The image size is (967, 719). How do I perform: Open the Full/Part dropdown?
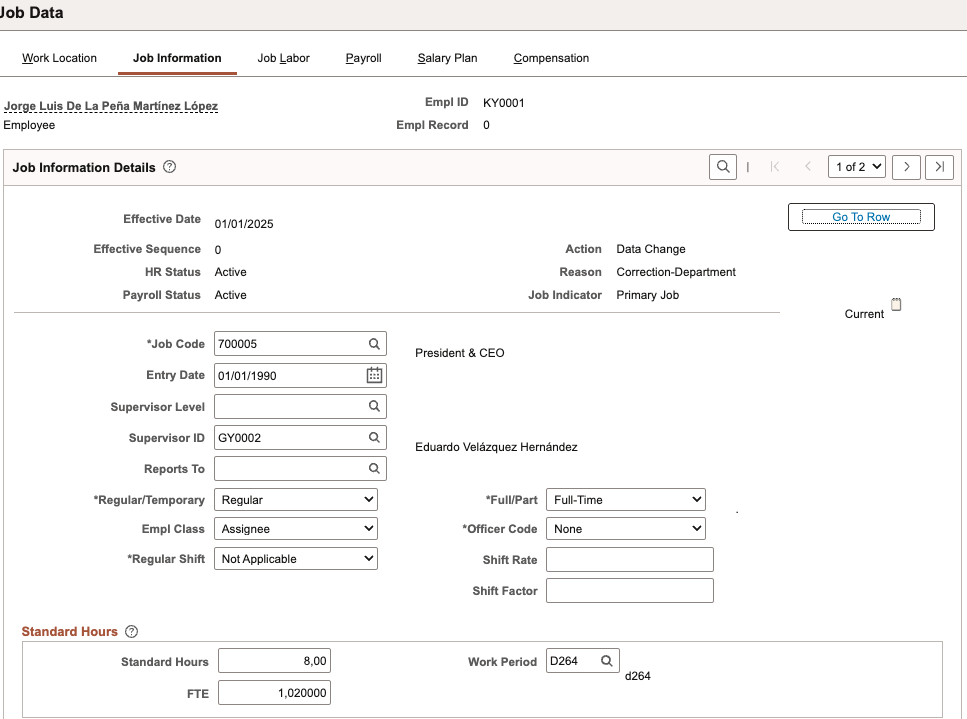(626, 499)
